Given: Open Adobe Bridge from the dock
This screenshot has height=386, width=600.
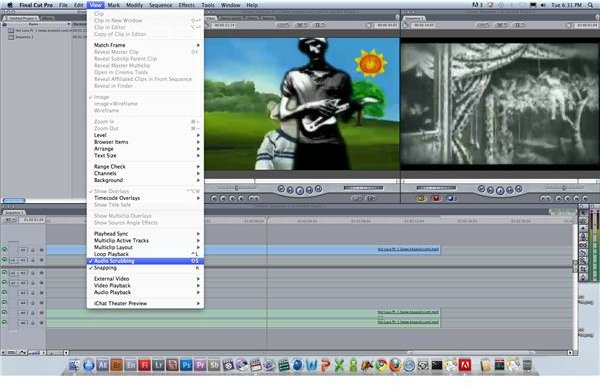Looking at the screenshot, I should [x=117, y=365].
